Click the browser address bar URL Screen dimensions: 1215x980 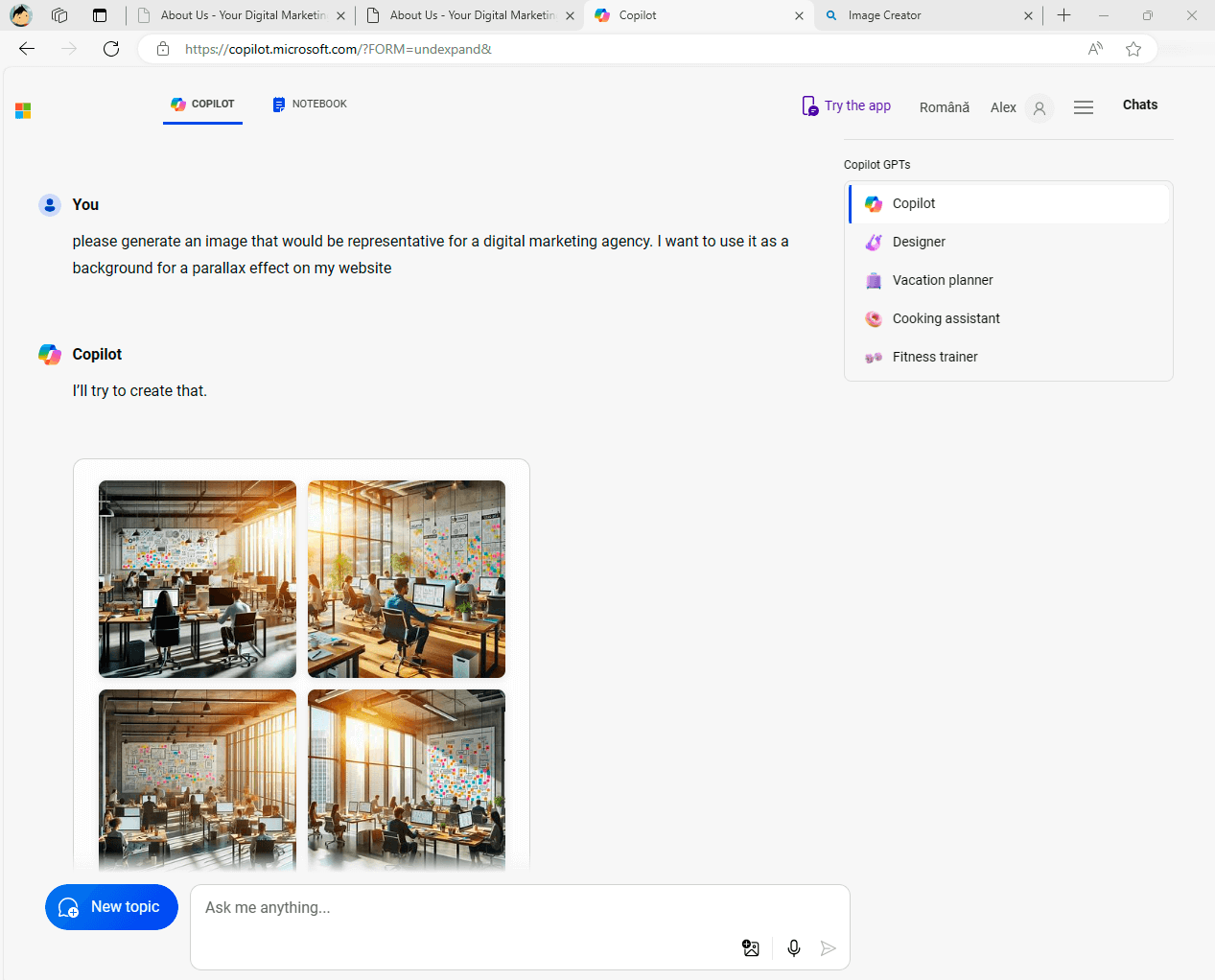(339, 49)
